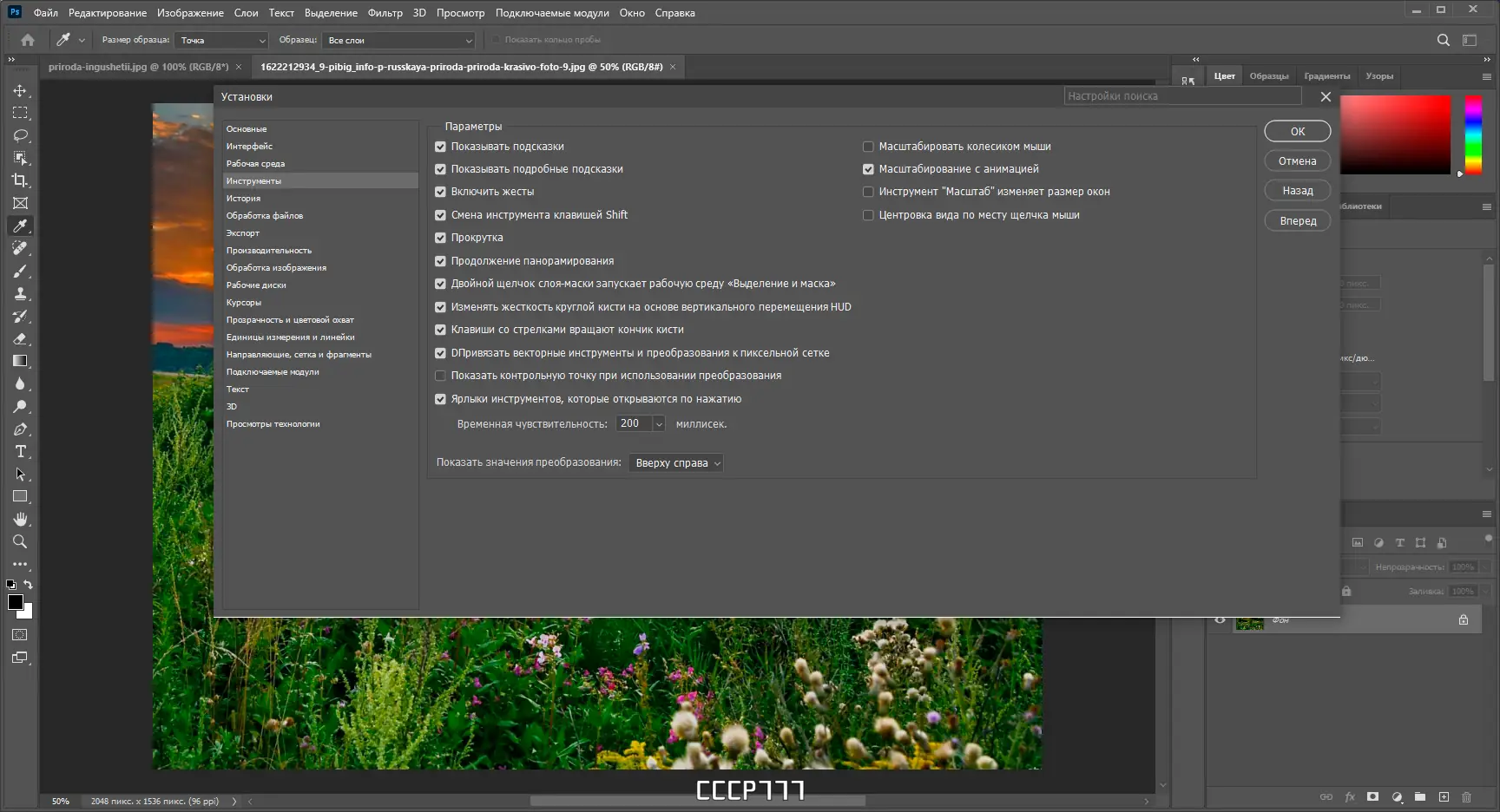Click the Назад button
Image resolution: width=1500 pixels, height=812 pixels.
(x=1298, y=191)
